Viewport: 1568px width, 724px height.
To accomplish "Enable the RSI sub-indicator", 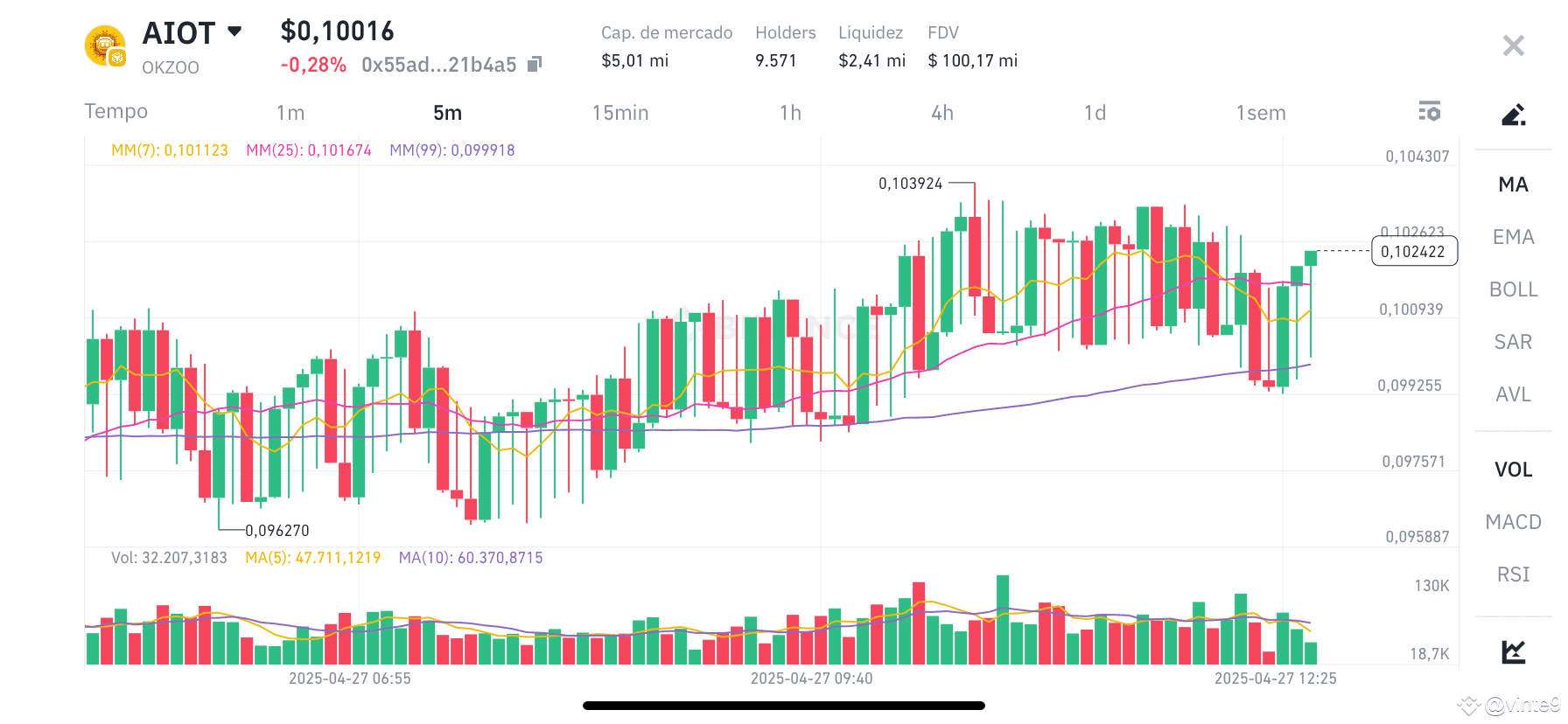I will click(x=1514, y=574).
